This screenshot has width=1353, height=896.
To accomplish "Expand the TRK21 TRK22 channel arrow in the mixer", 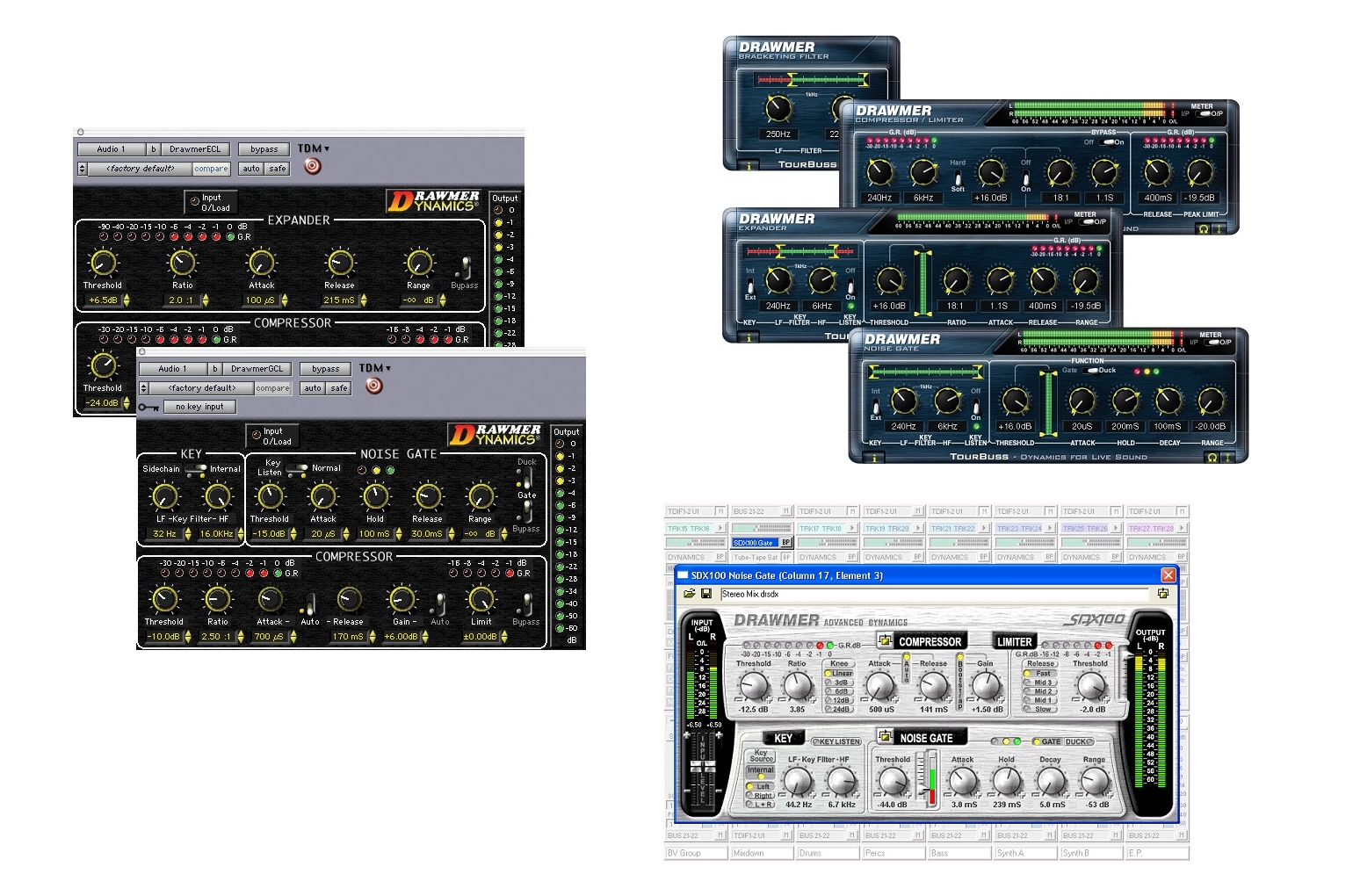I will [984, 528].
